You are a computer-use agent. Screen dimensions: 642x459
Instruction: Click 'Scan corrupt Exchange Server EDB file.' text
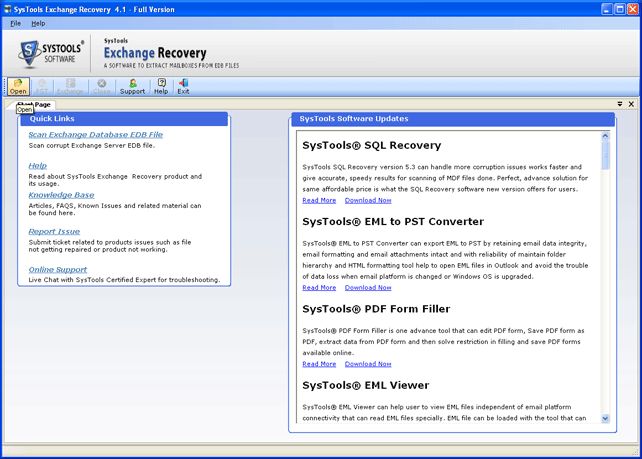coord(92,145)
